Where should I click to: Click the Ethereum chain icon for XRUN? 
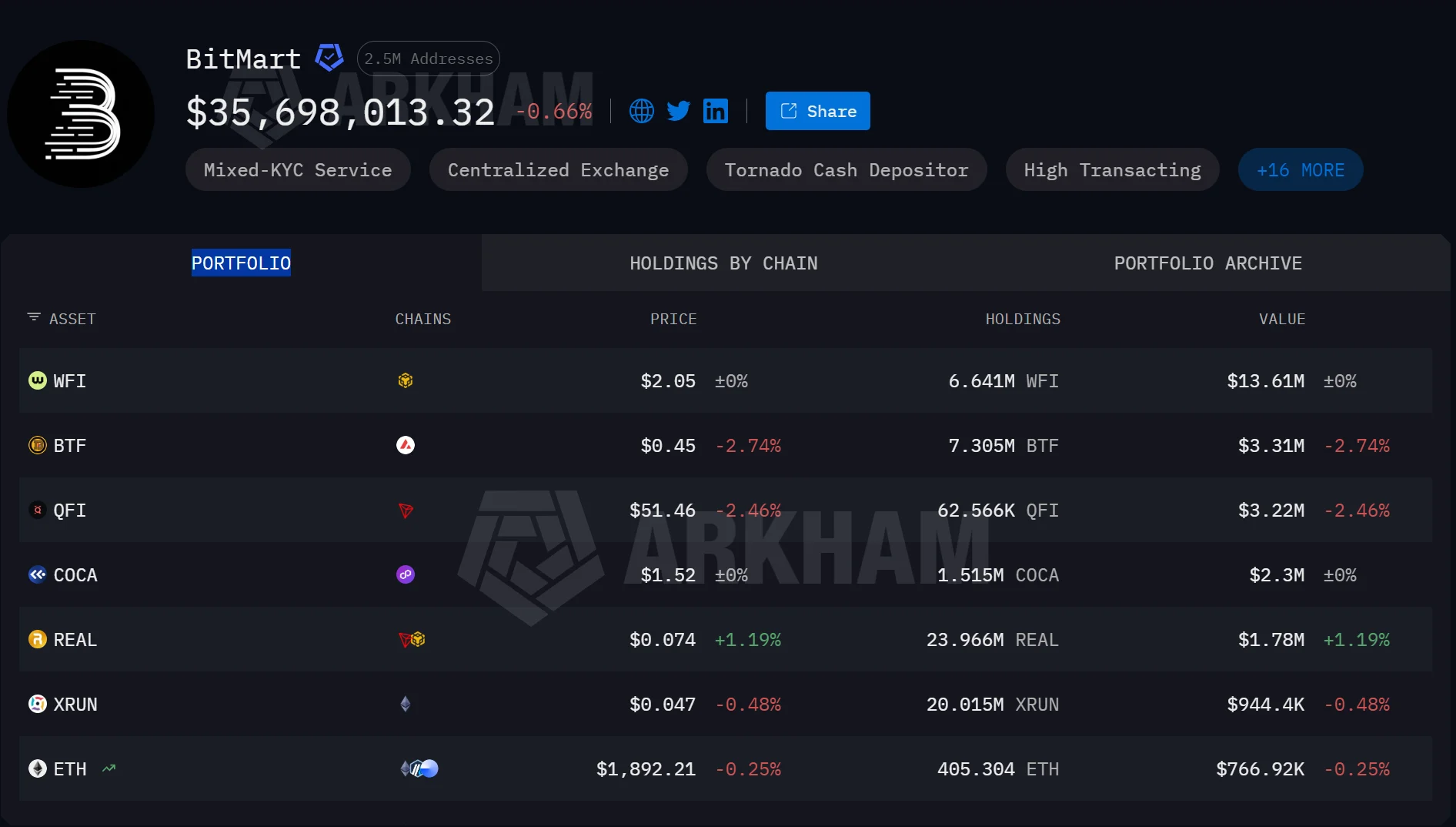(x=406, y=704)
